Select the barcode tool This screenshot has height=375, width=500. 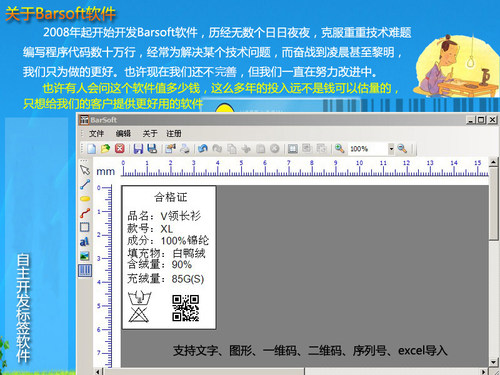tap(85, 270)
